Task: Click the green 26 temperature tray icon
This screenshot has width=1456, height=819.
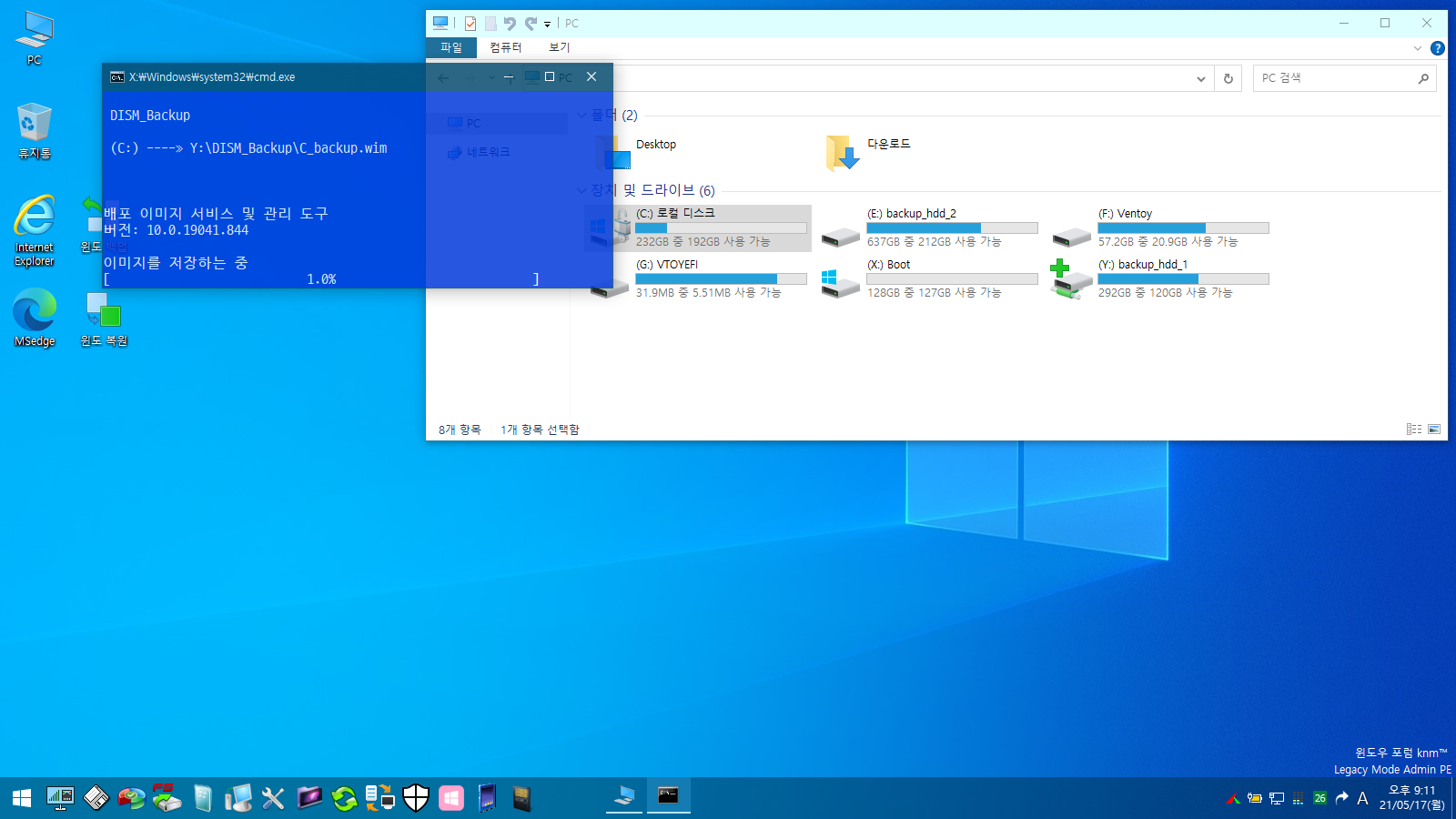Action: coord(1319,799)
